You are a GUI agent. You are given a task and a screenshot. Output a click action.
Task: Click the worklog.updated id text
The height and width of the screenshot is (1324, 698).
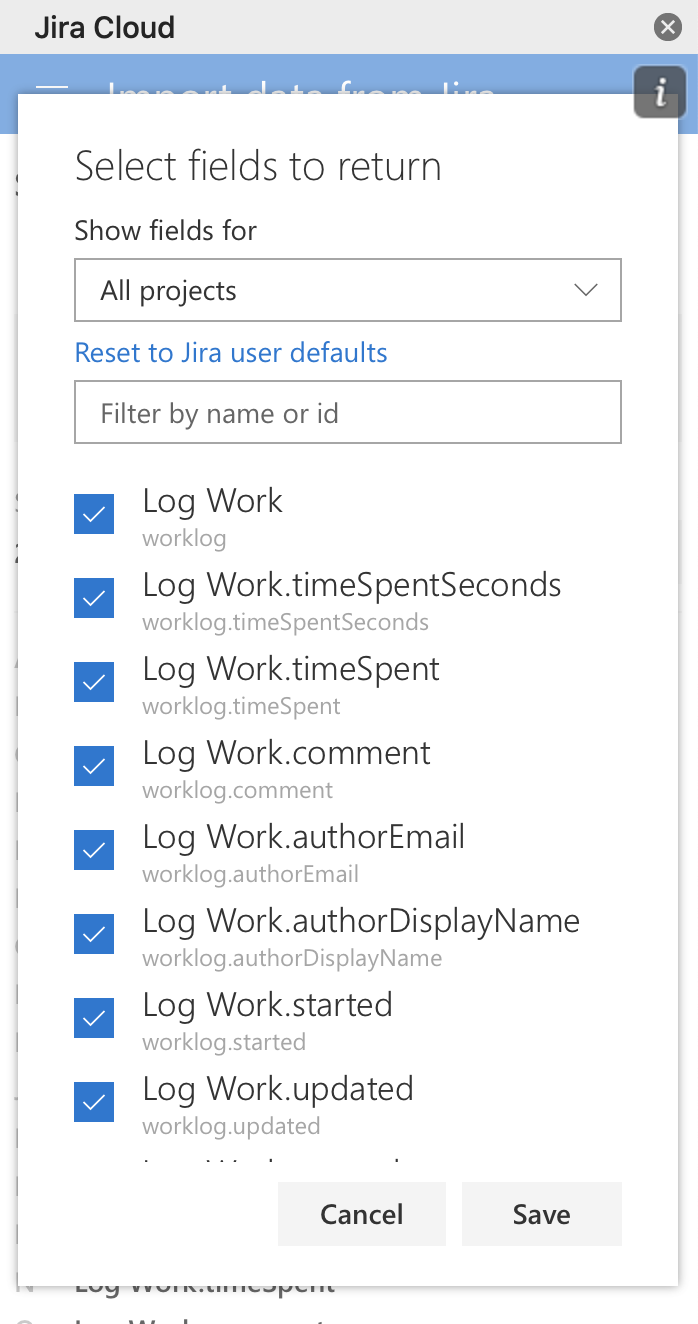[x=231, y=1127]
